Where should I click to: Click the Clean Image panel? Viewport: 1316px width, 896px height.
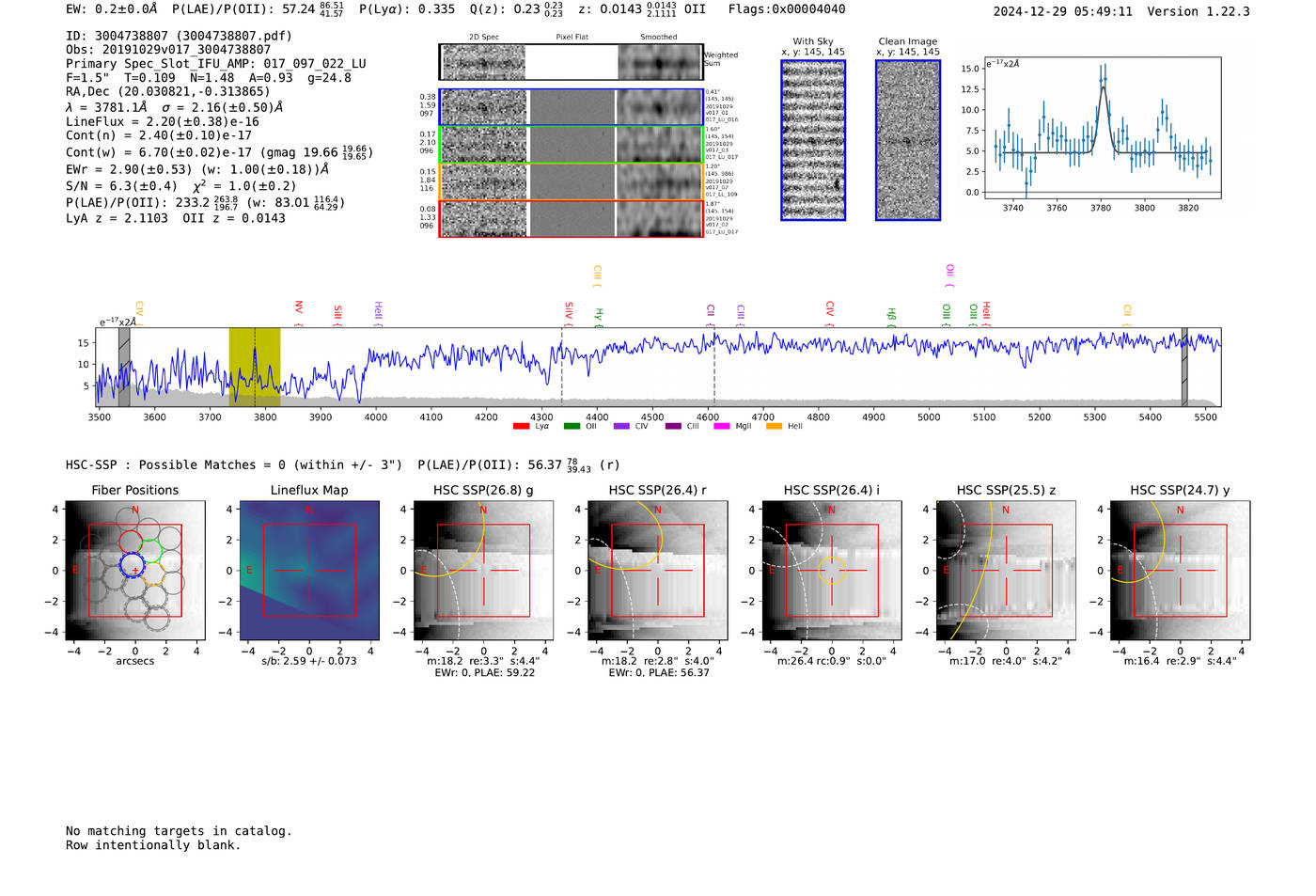pos(908,140)
